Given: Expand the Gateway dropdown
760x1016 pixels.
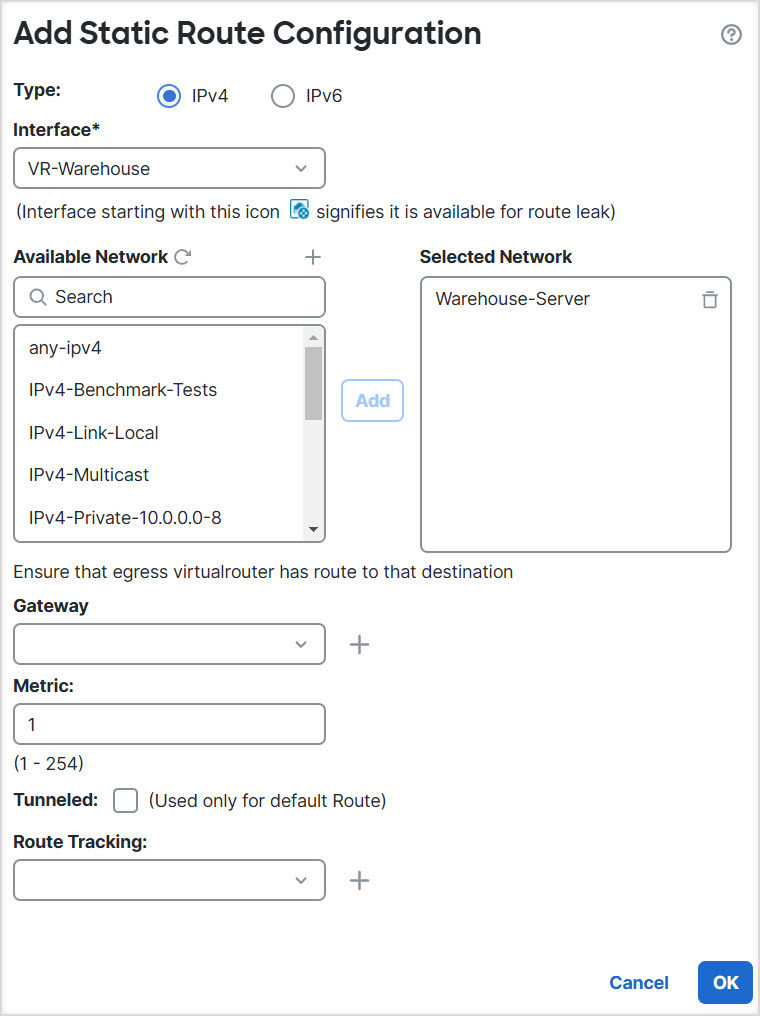Looking at the screenshot, I should [170, 644].
